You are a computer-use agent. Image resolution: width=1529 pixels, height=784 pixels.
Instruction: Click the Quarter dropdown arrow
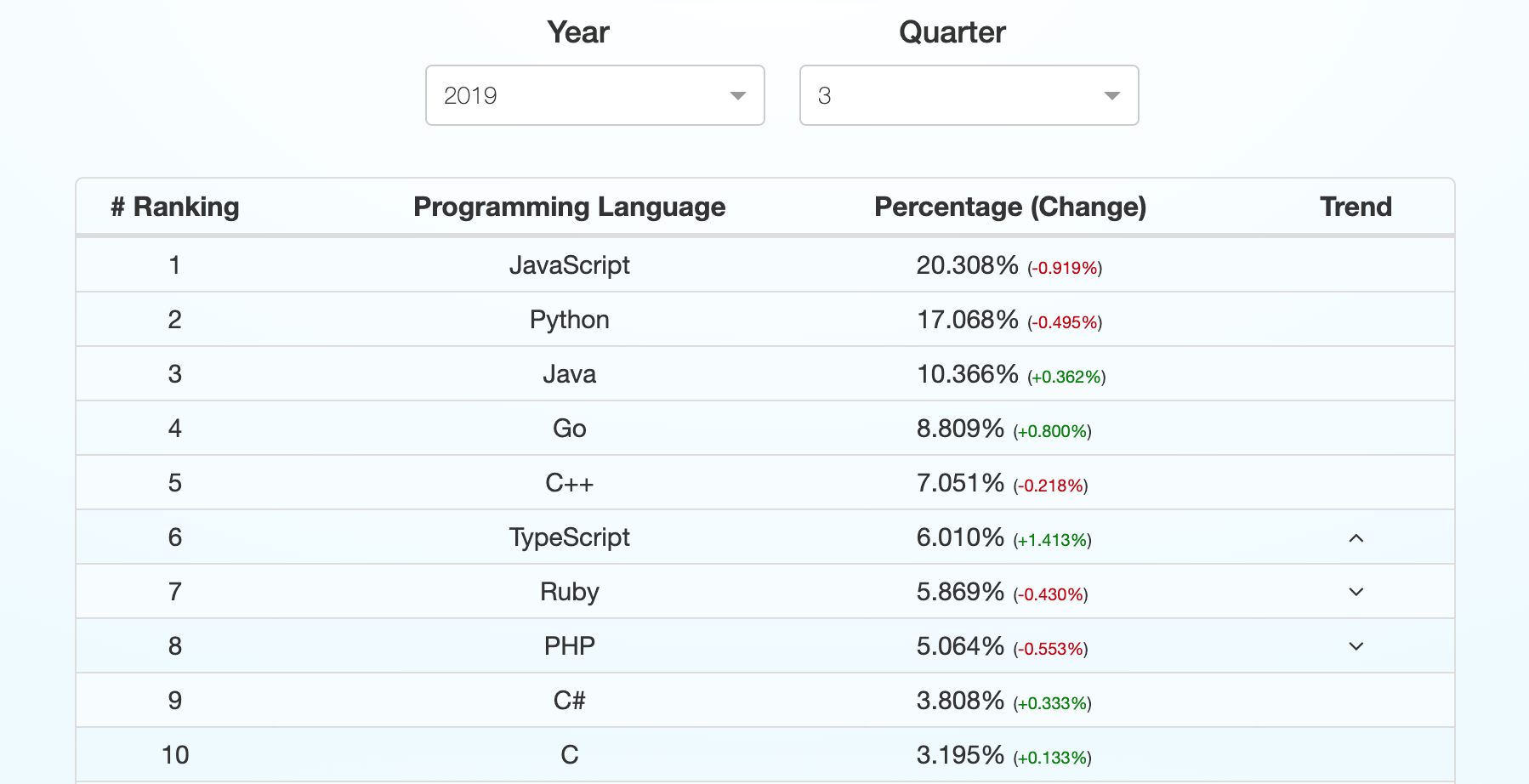click(x=1111, y=96)
